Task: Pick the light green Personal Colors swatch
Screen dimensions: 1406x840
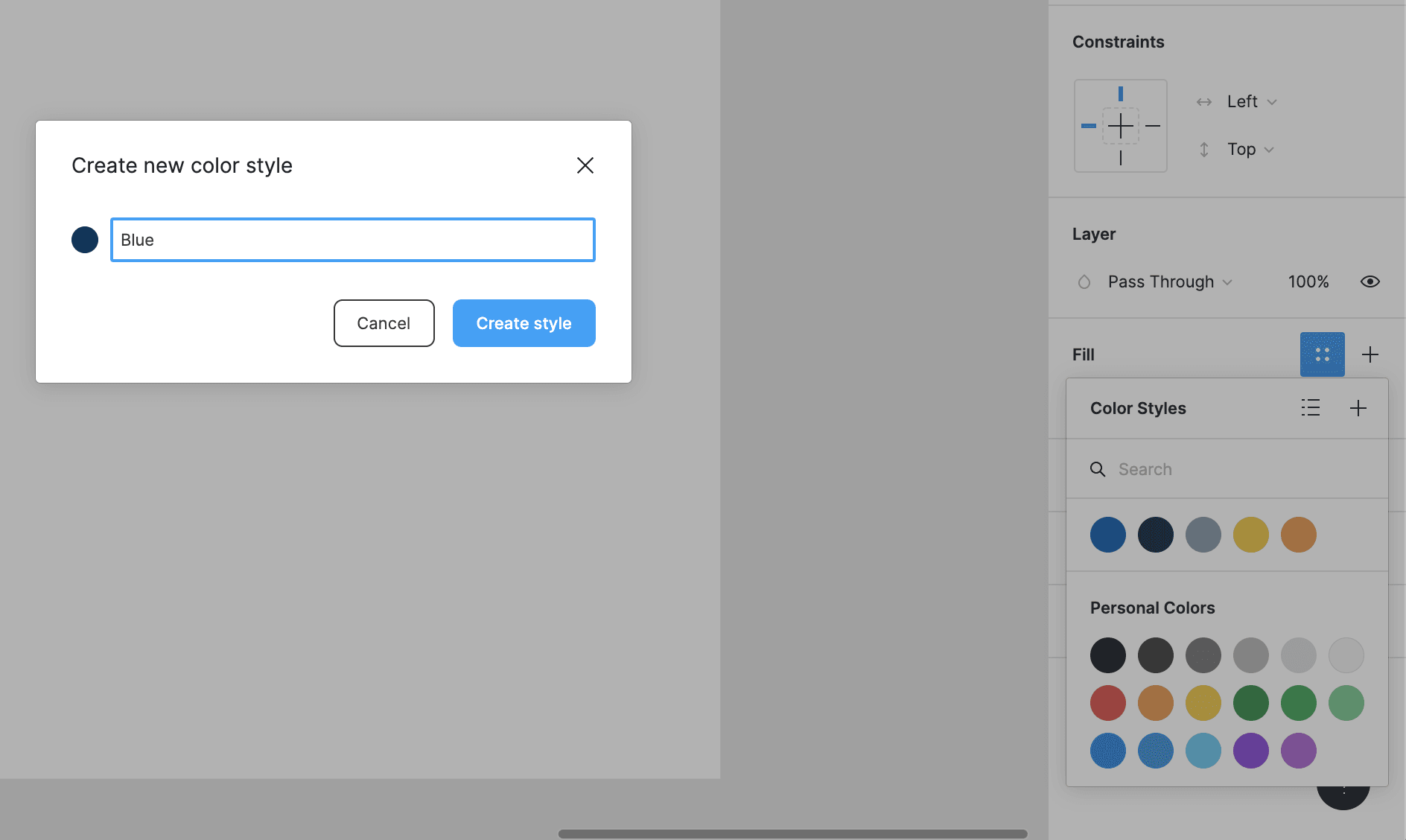Action: click(1346, 703)
